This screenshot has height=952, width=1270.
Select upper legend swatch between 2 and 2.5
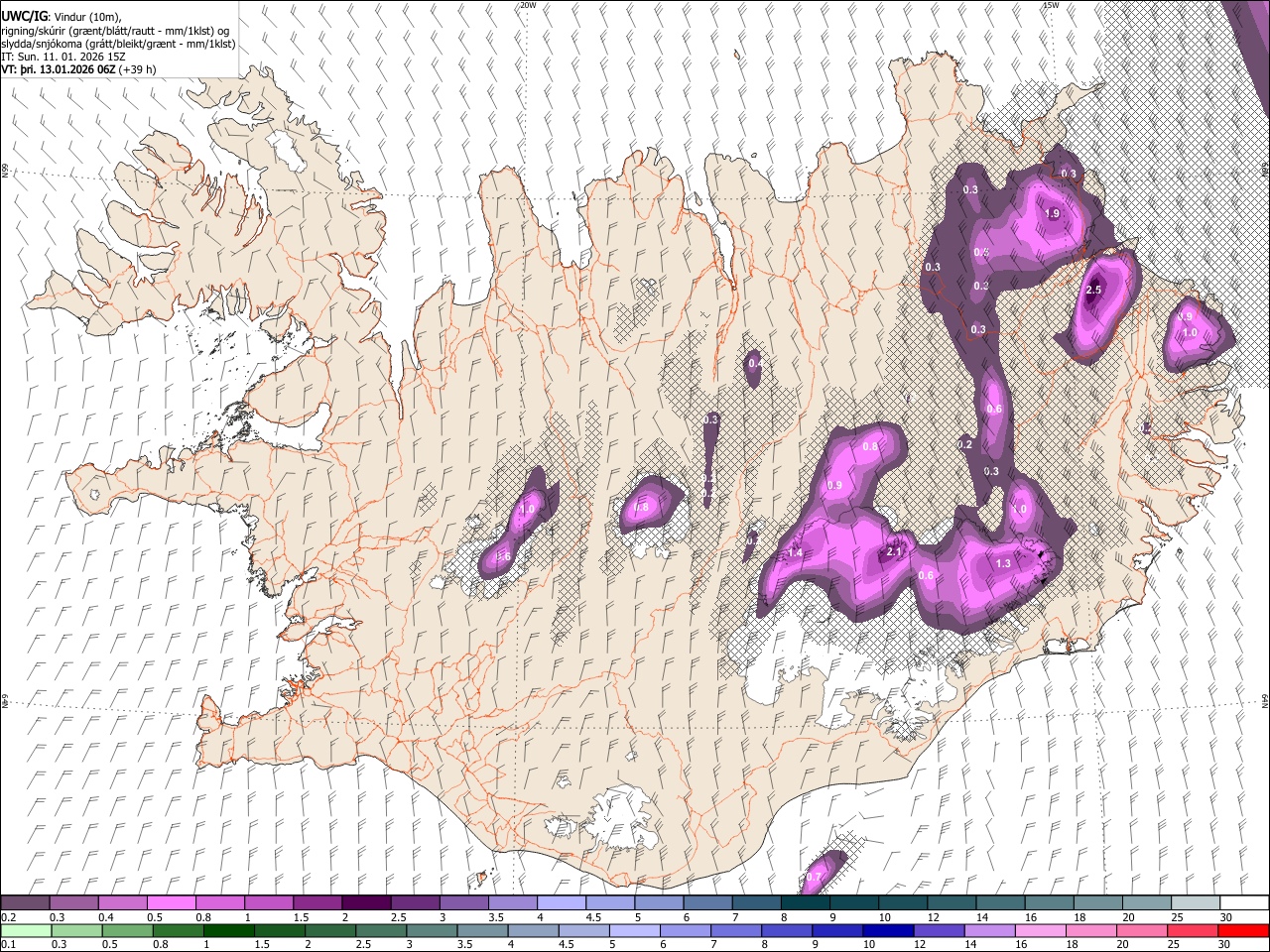pos(366,902)
